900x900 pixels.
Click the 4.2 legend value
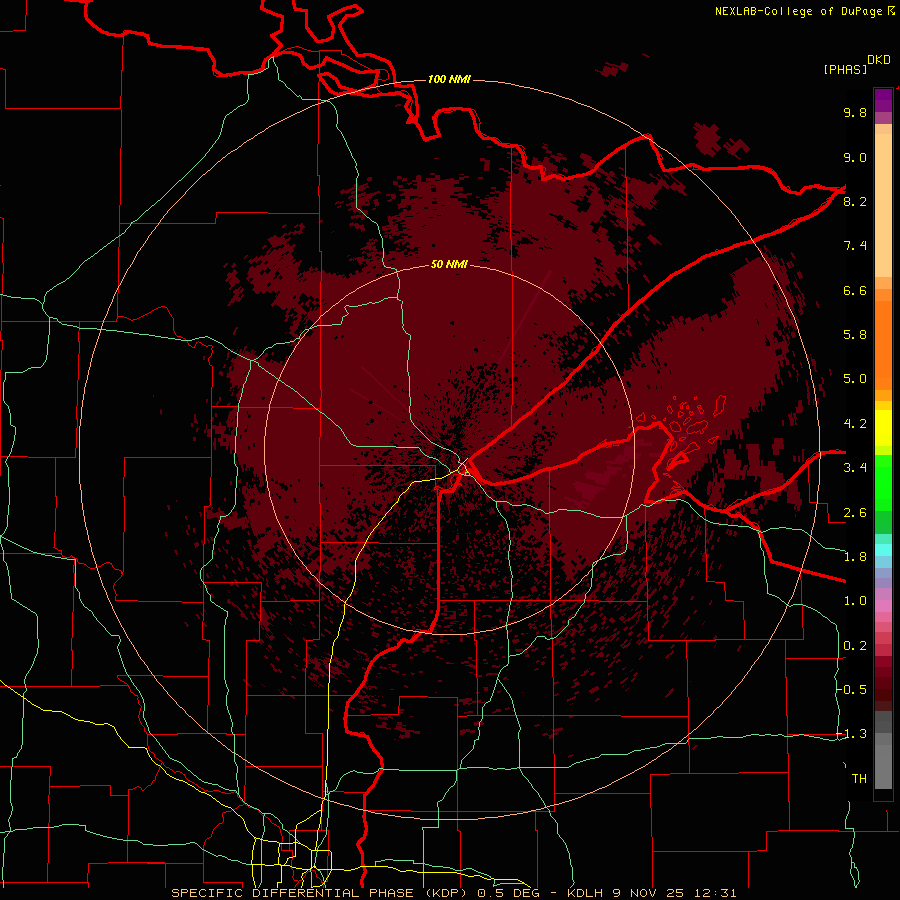(855, 424)
